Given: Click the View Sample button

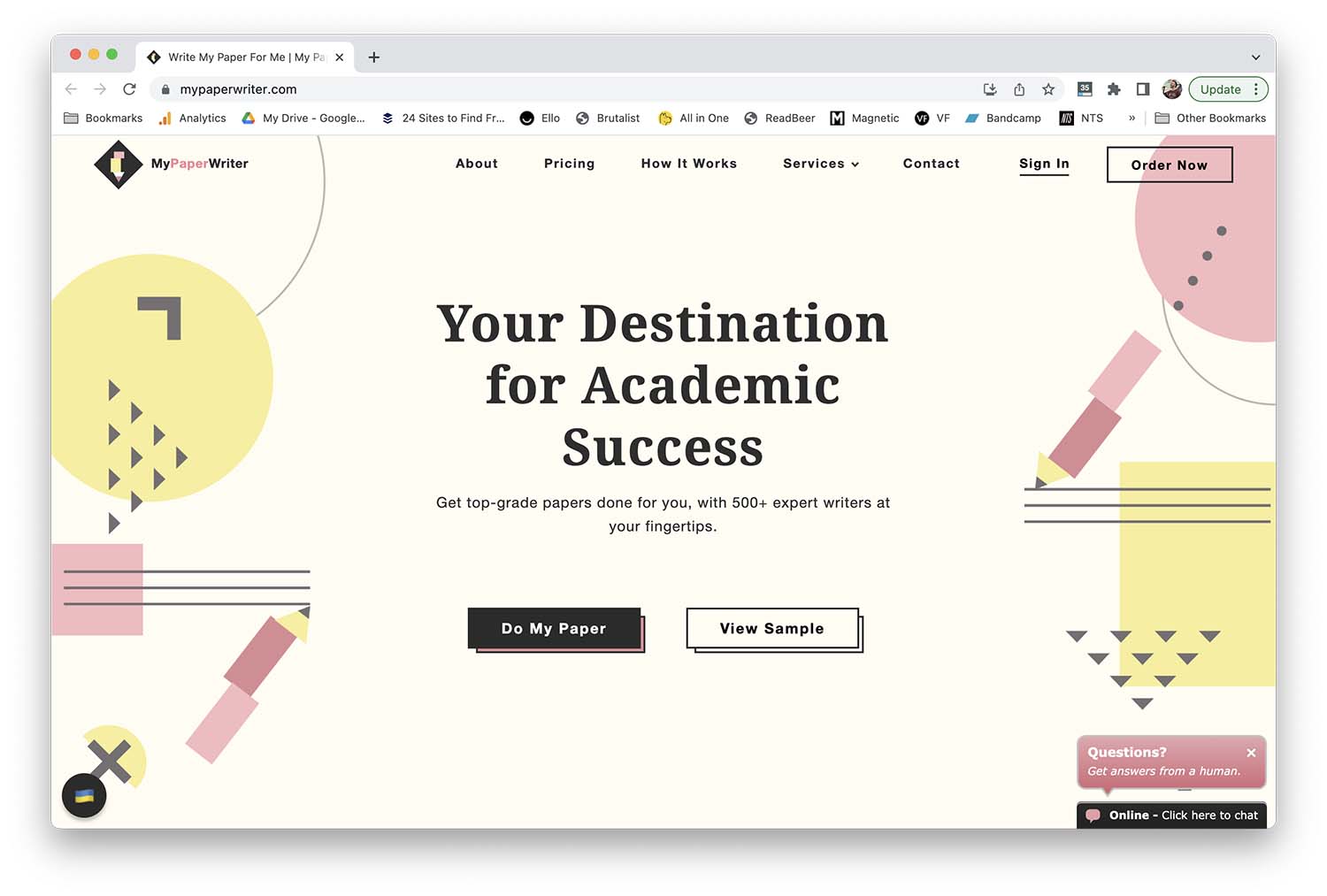Looking at the screenshot, I should 772,628.
